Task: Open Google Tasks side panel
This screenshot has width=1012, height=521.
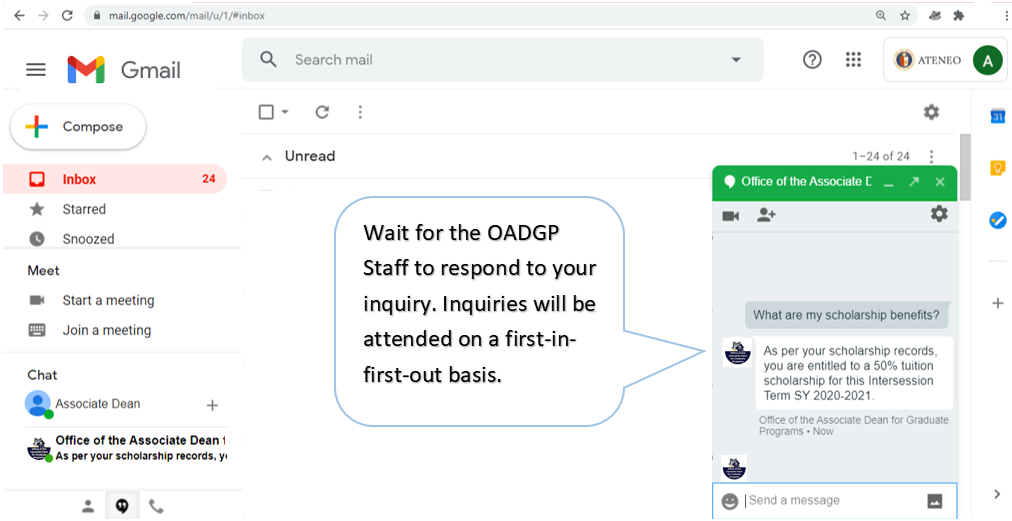Action: 998,221
